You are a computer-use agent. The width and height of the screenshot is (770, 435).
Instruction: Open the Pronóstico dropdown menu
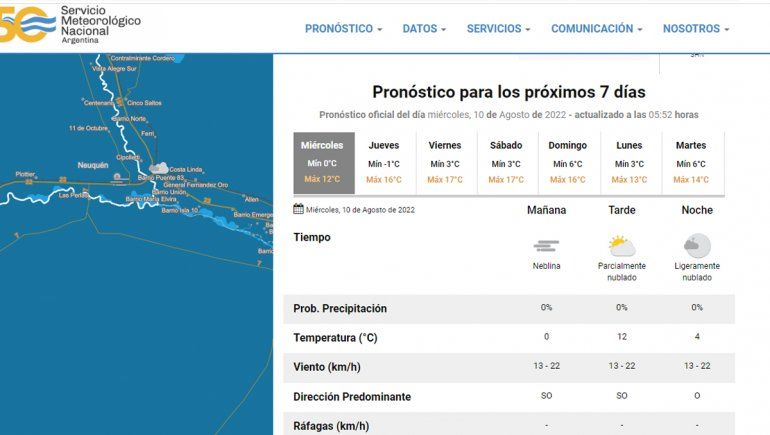[x=343, y=29]
